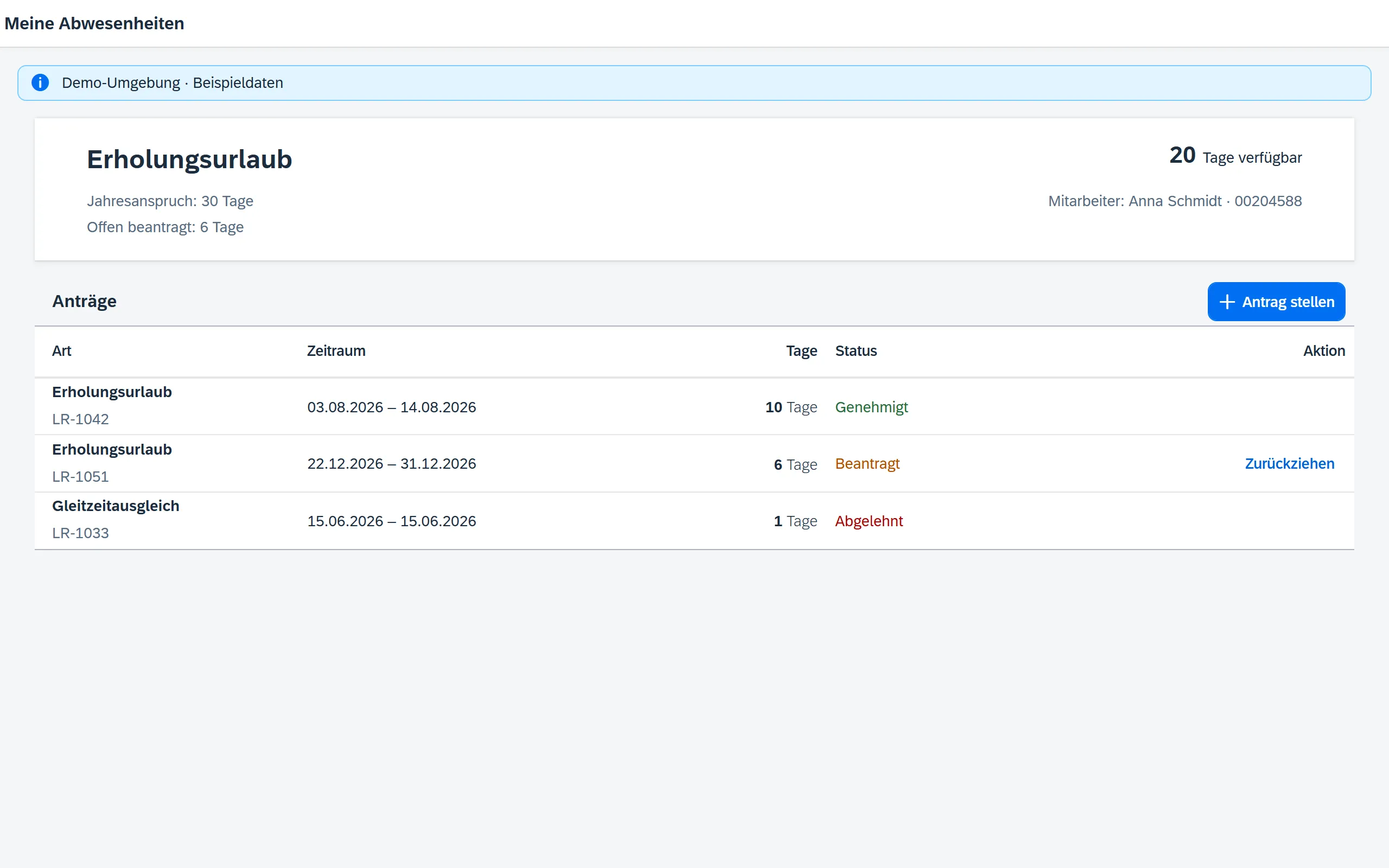
Task: Select the Aktion column header
Action: click(1323, 351)
